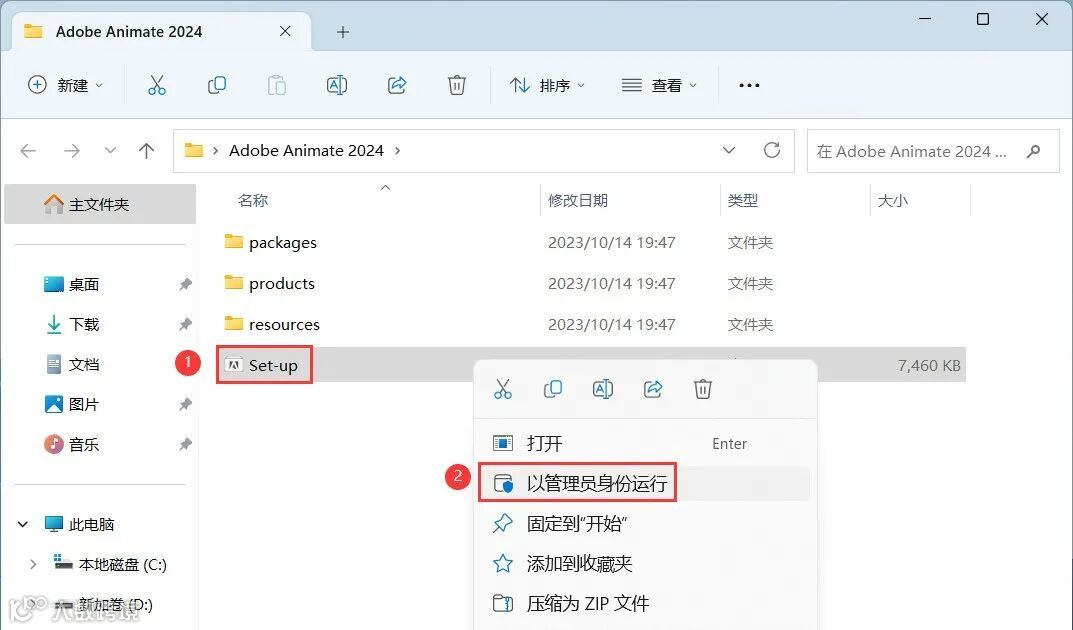Choose 固定到"开始" menu entry
1073x630 pixels.
(x=644, y=524)
